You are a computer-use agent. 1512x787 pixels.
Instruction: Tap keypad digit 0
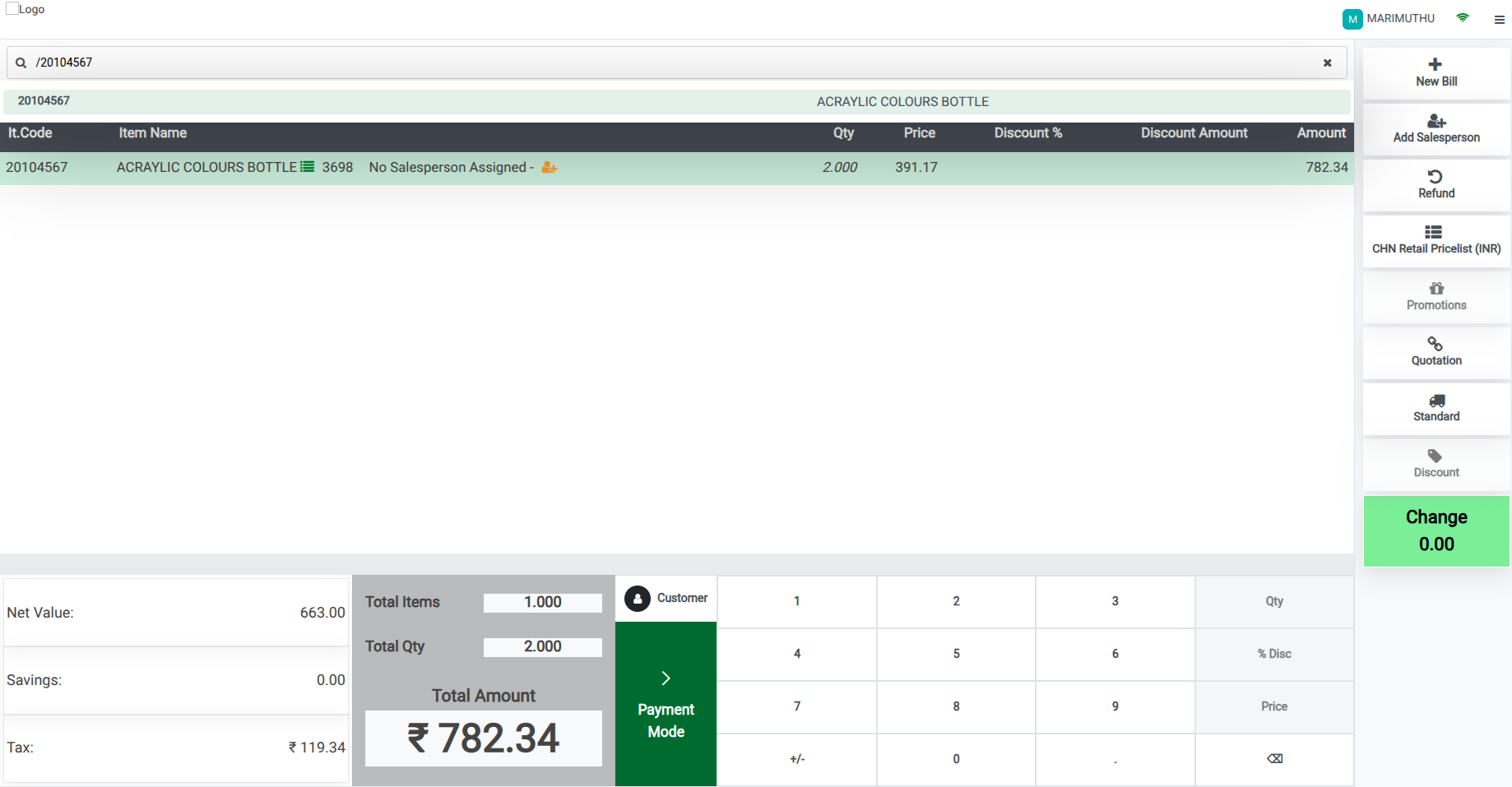pyautogui.click(x=956, y=759)
